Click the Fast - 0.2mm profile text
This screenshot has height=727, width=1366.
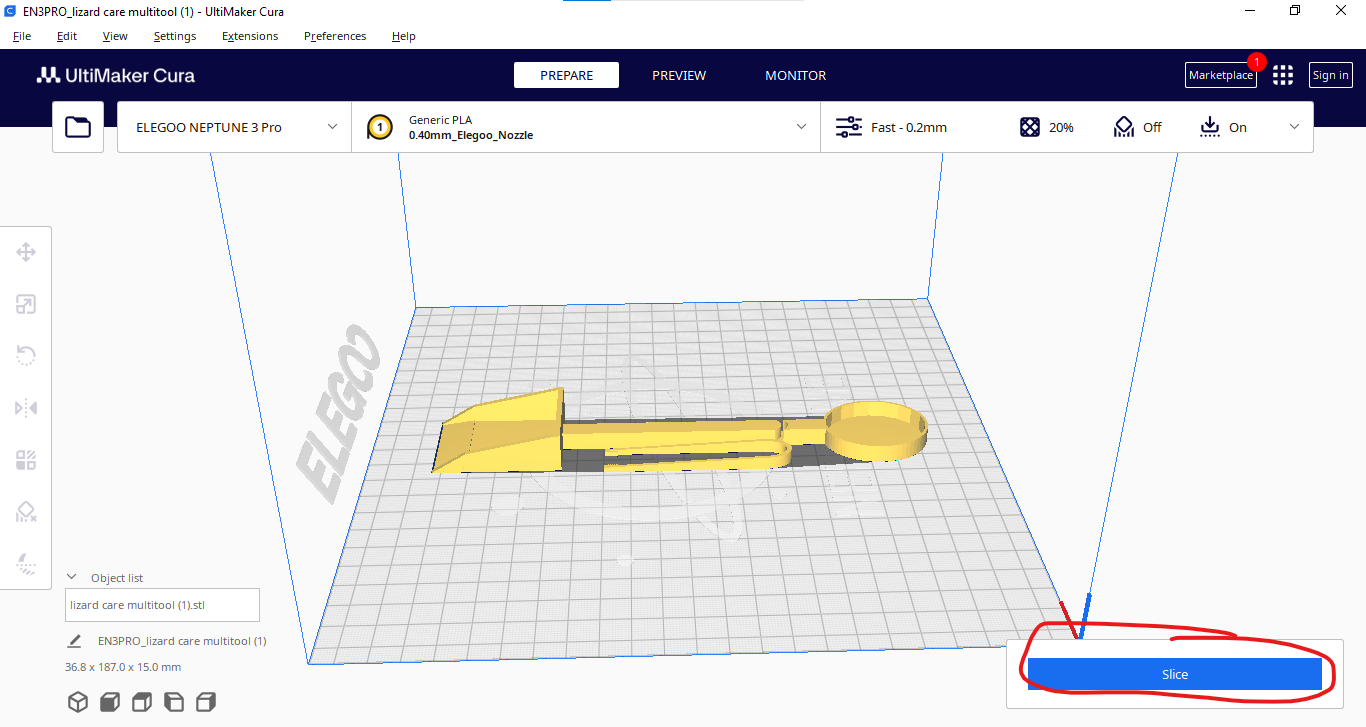point(909,127)
